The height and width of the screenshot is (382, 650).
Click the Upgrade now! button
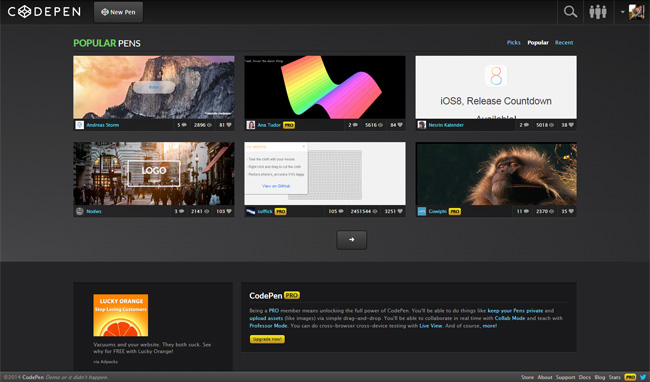point(267,339)
